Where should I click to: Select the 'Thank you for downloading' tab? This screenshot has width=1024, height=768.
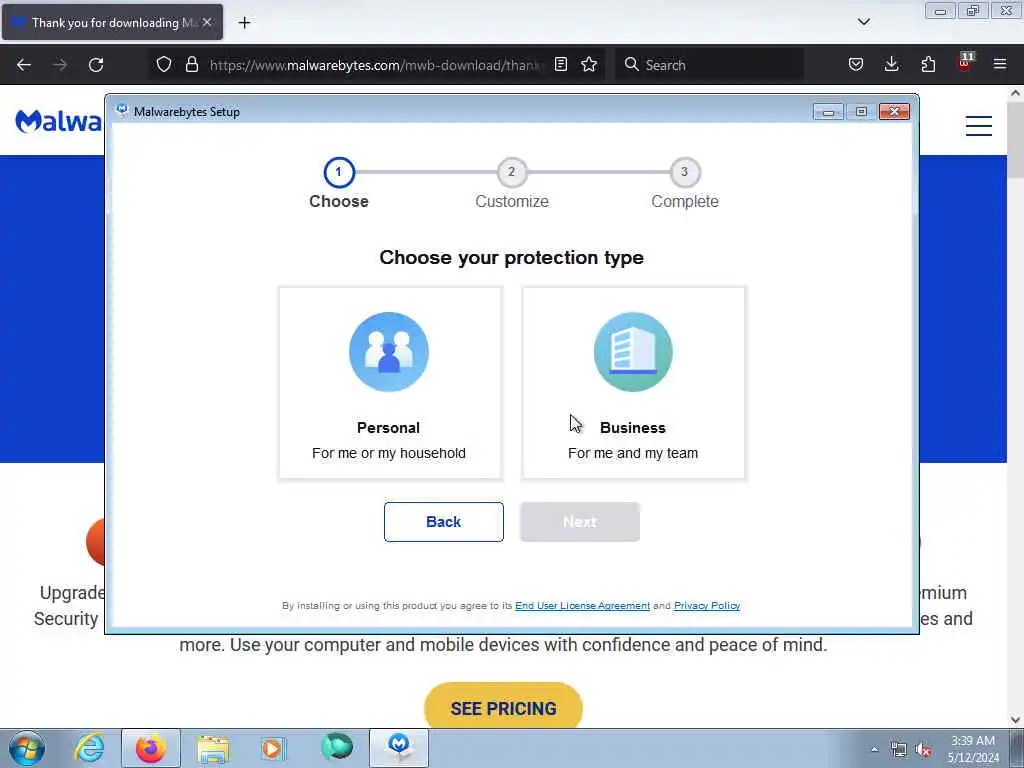point(112,22)
